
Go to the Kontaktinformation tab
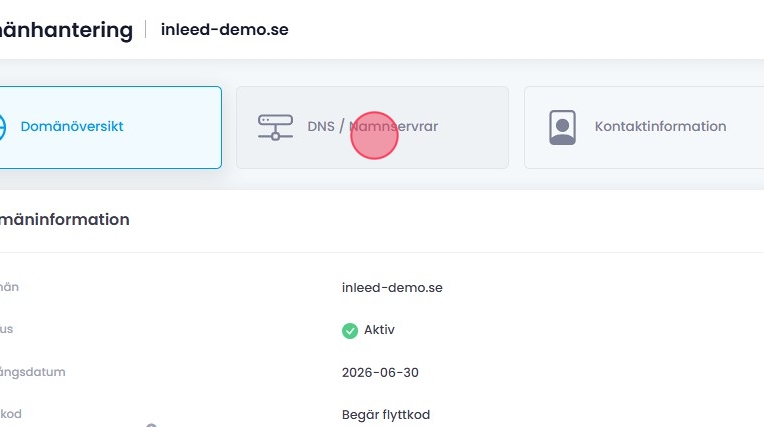coord(660,127)
